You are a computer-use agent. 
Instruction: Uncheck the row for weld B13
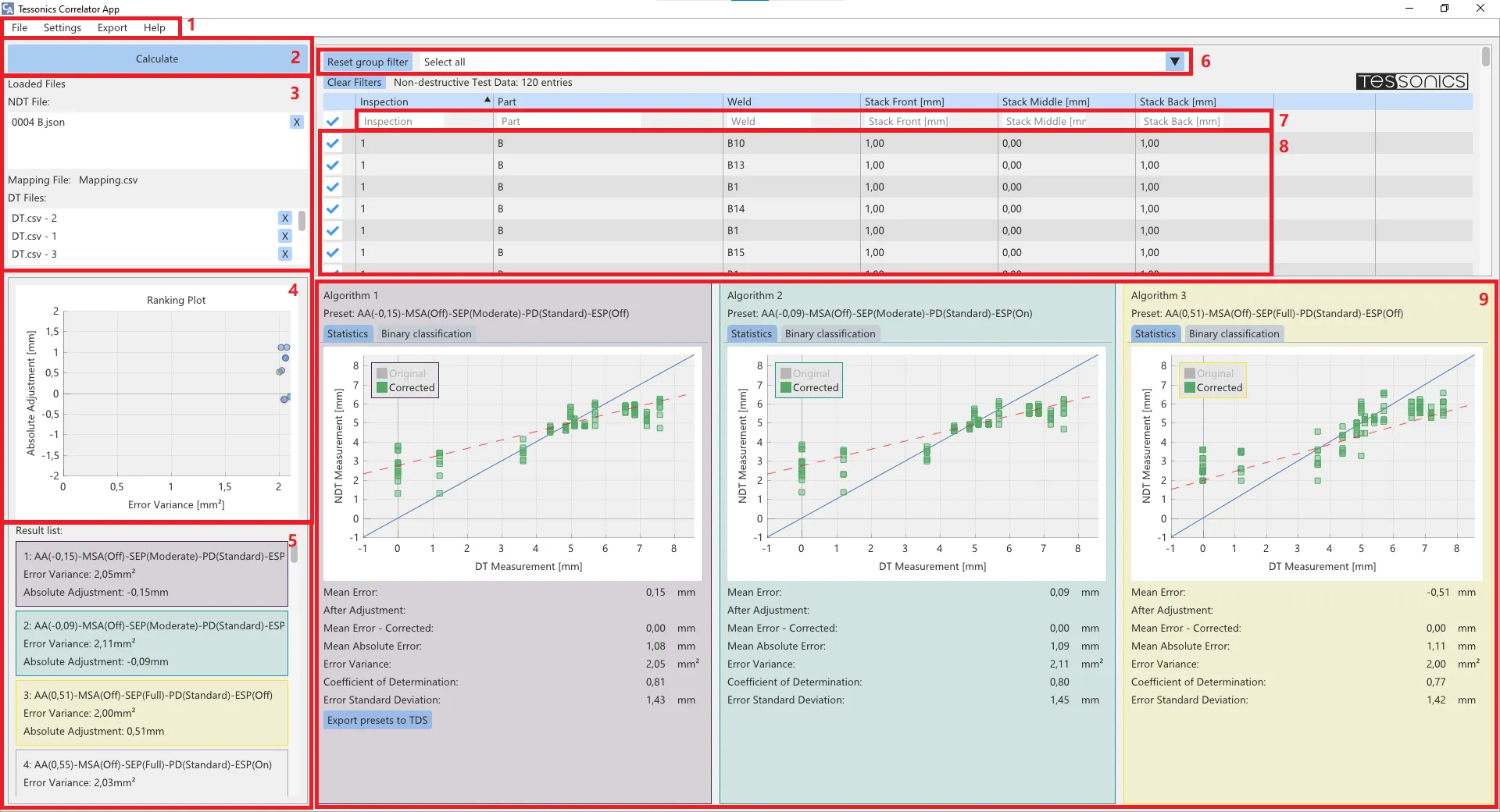[x=334, y=165]
